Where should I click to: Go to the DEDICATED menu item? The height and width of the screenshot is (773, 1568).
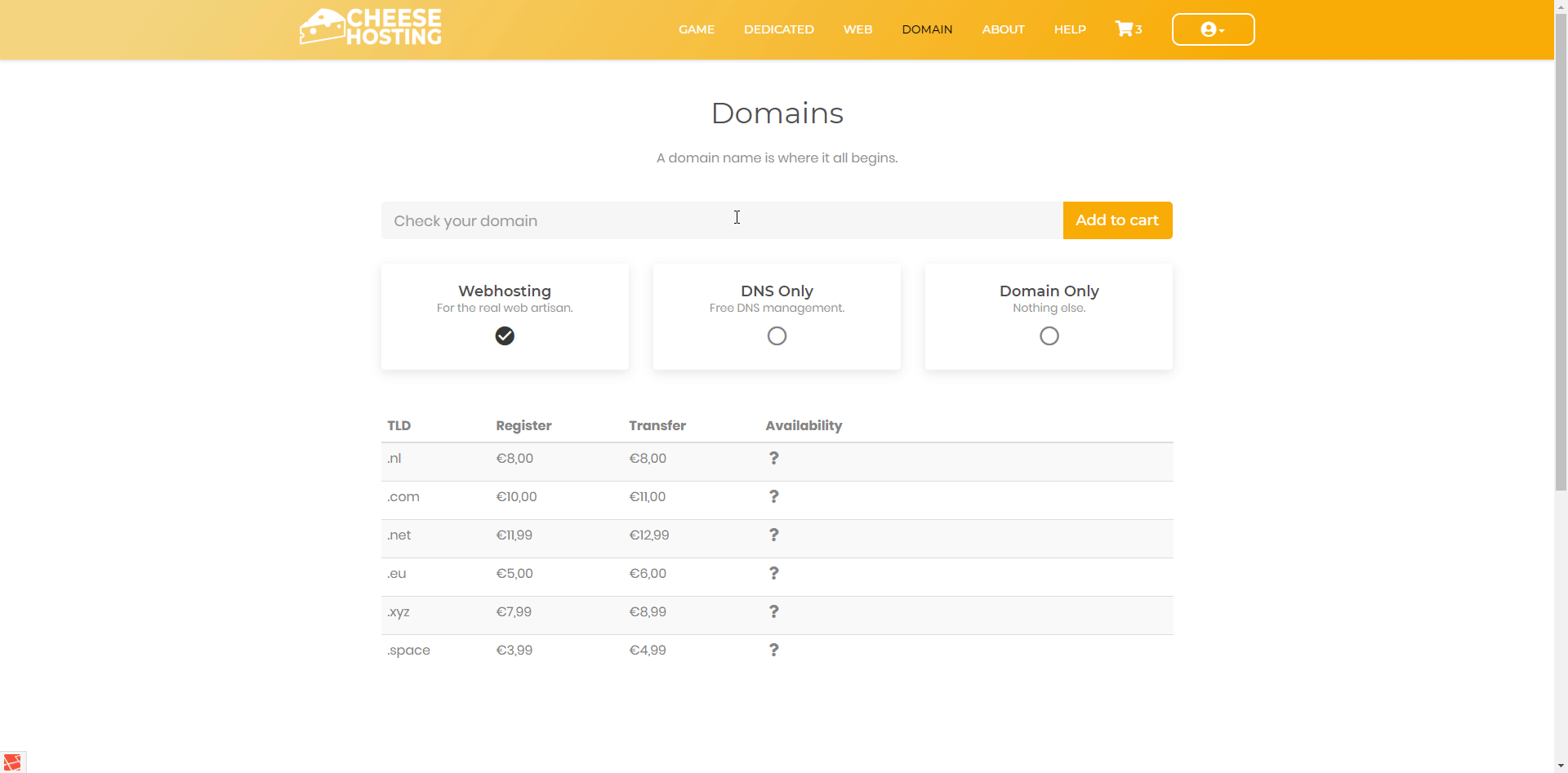[x=778, y=29]
